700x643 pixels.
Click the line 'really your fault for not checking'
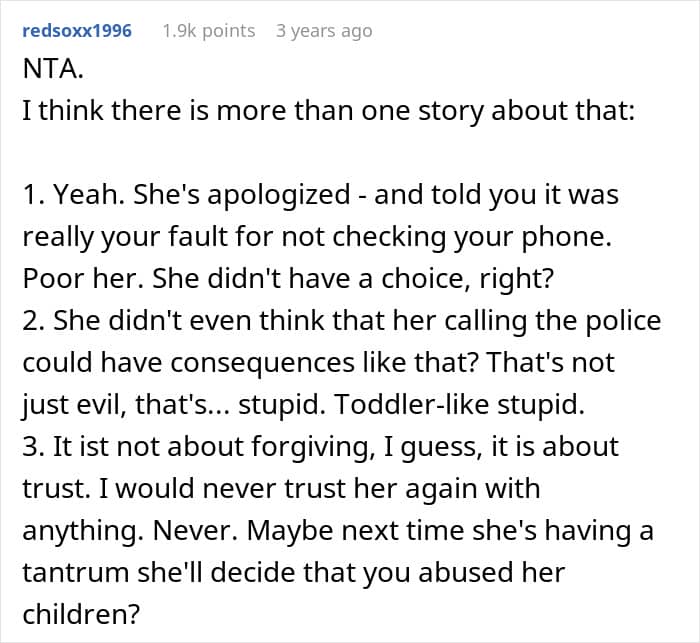pyautogui.click(x=317, y=237)
